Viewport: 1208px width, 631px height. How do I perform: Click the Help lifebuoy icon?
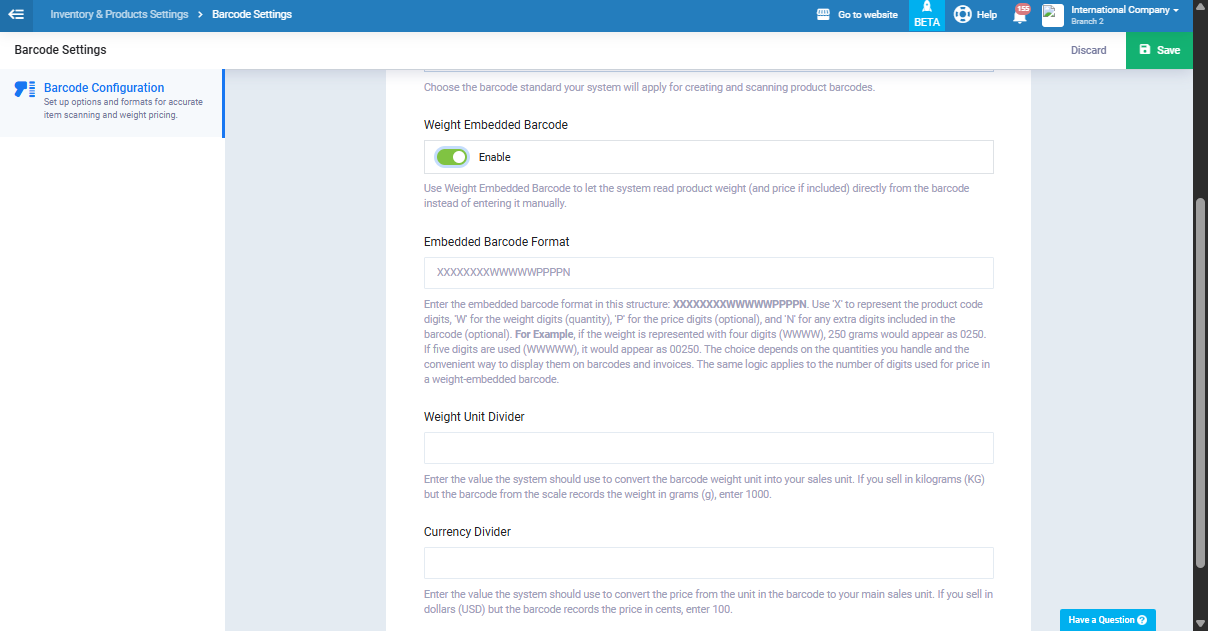[x=962, y=15]
